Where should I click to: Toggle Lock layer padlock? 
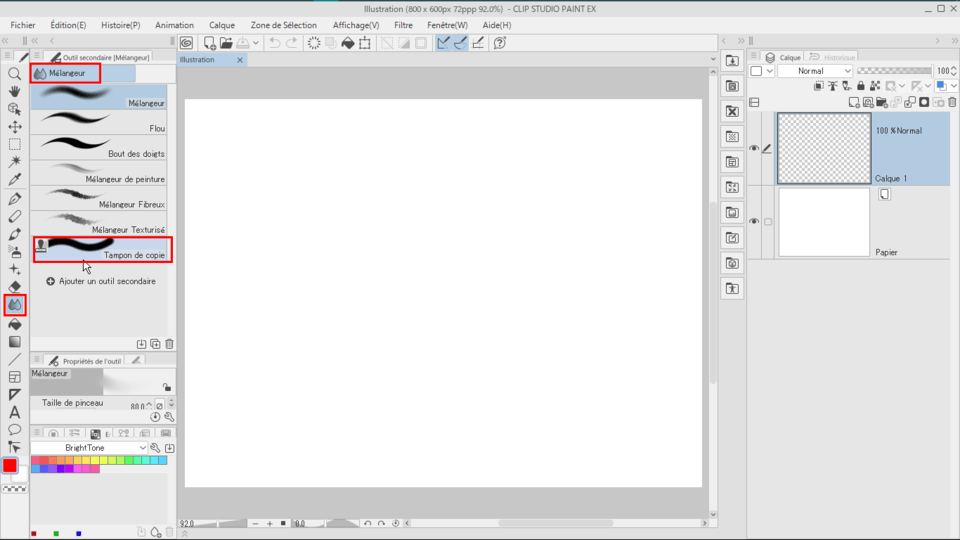pos(861,86)
